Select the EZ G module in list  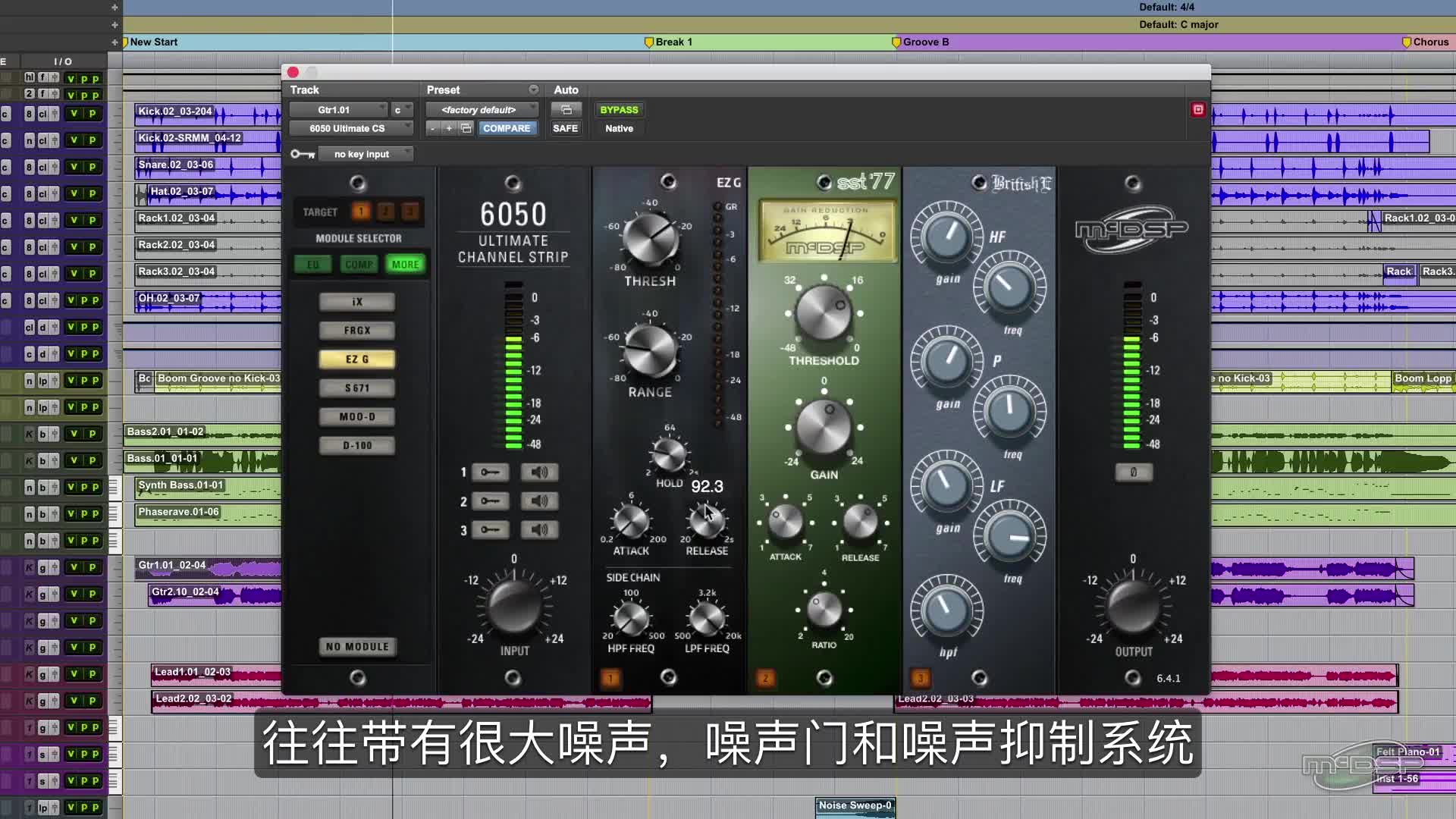coord(357,359)
